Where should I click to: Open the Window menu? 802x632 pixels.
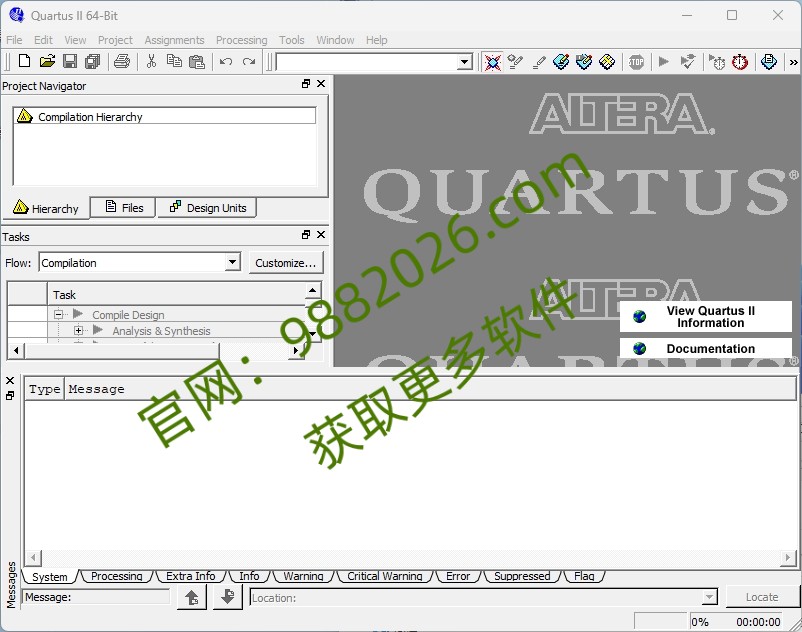[x=335, y=40]
